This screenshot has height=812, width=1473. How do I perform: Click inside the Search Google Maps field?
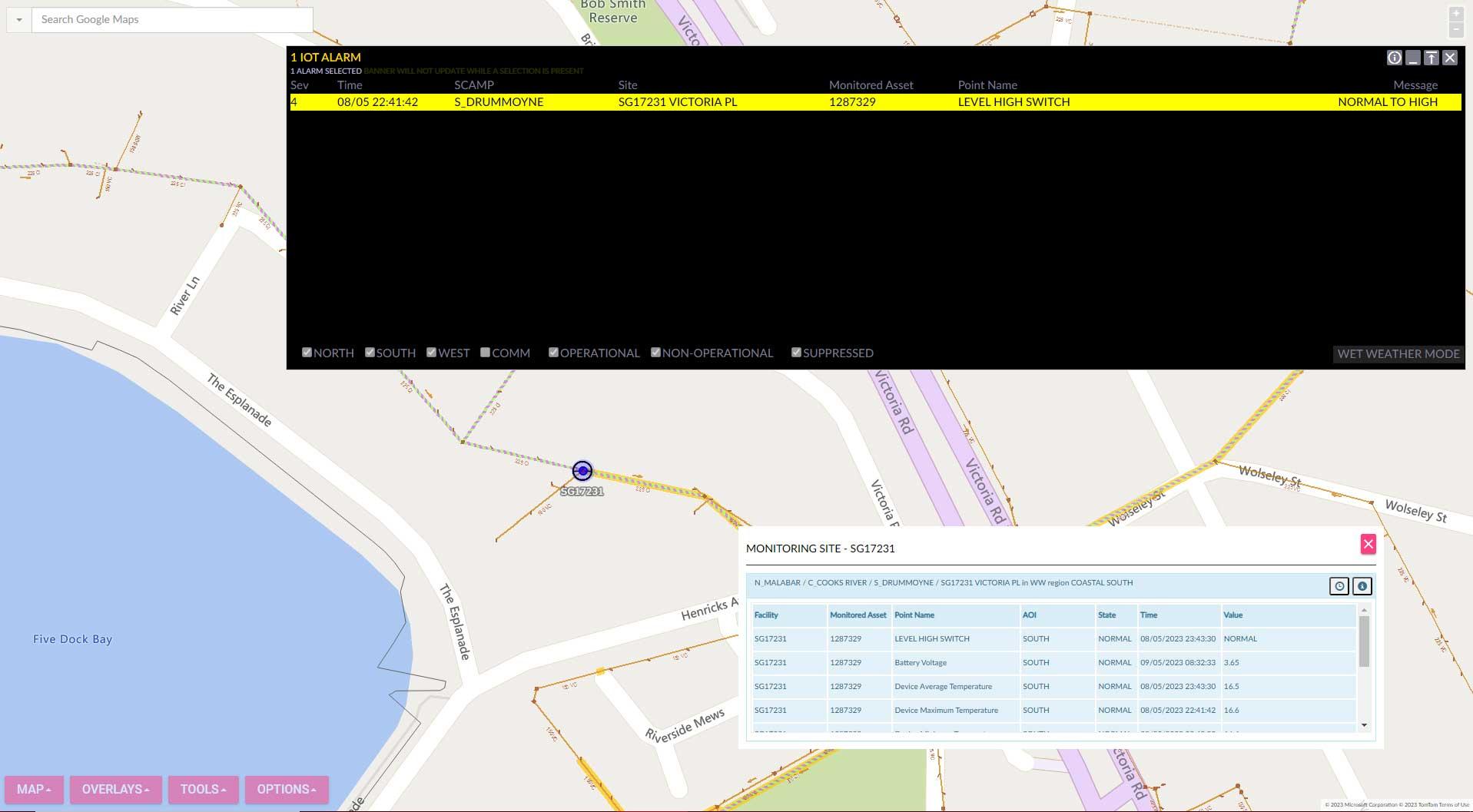click(x=169, y=19)
